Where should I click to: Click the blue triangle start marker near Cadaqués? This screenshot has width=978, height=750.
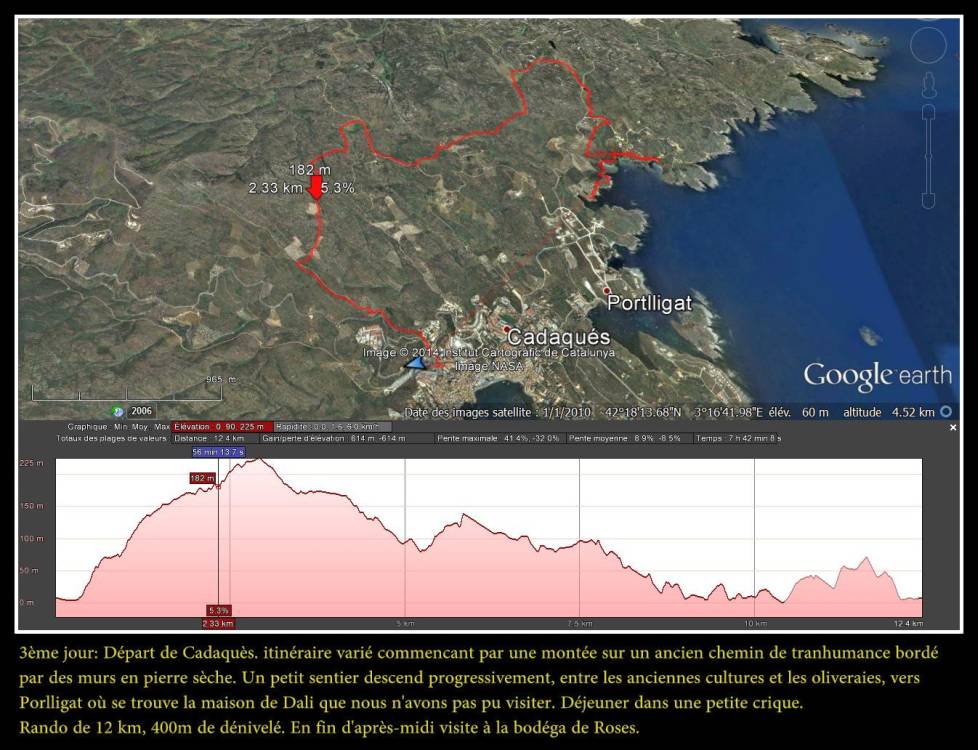tap(415, 364)
